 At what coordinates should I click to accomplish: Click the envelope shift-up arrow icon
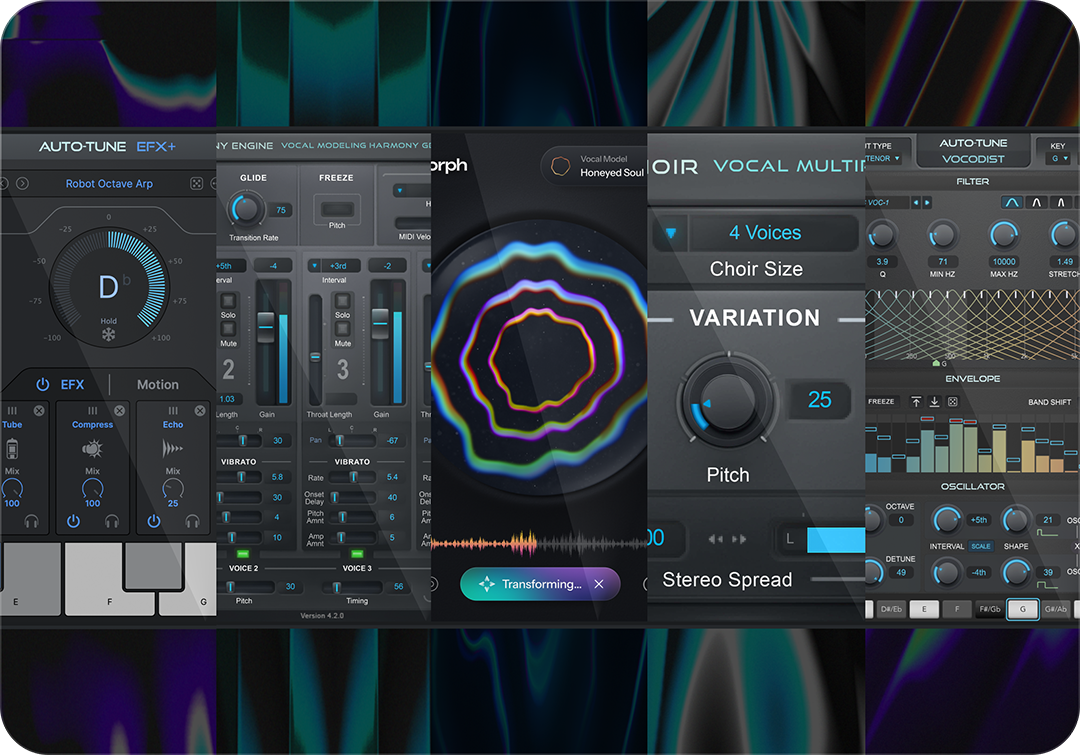[x=916, y=402]
